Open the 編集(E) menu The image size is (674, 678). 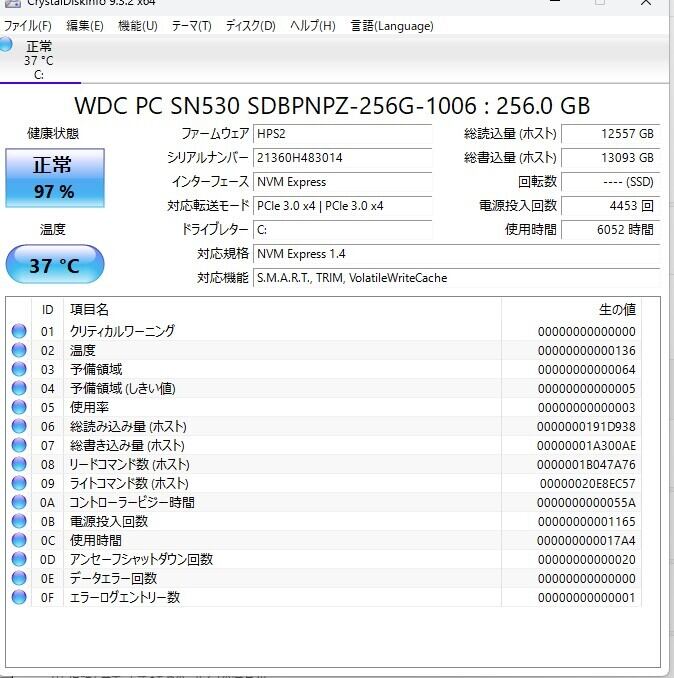(85, 26)
